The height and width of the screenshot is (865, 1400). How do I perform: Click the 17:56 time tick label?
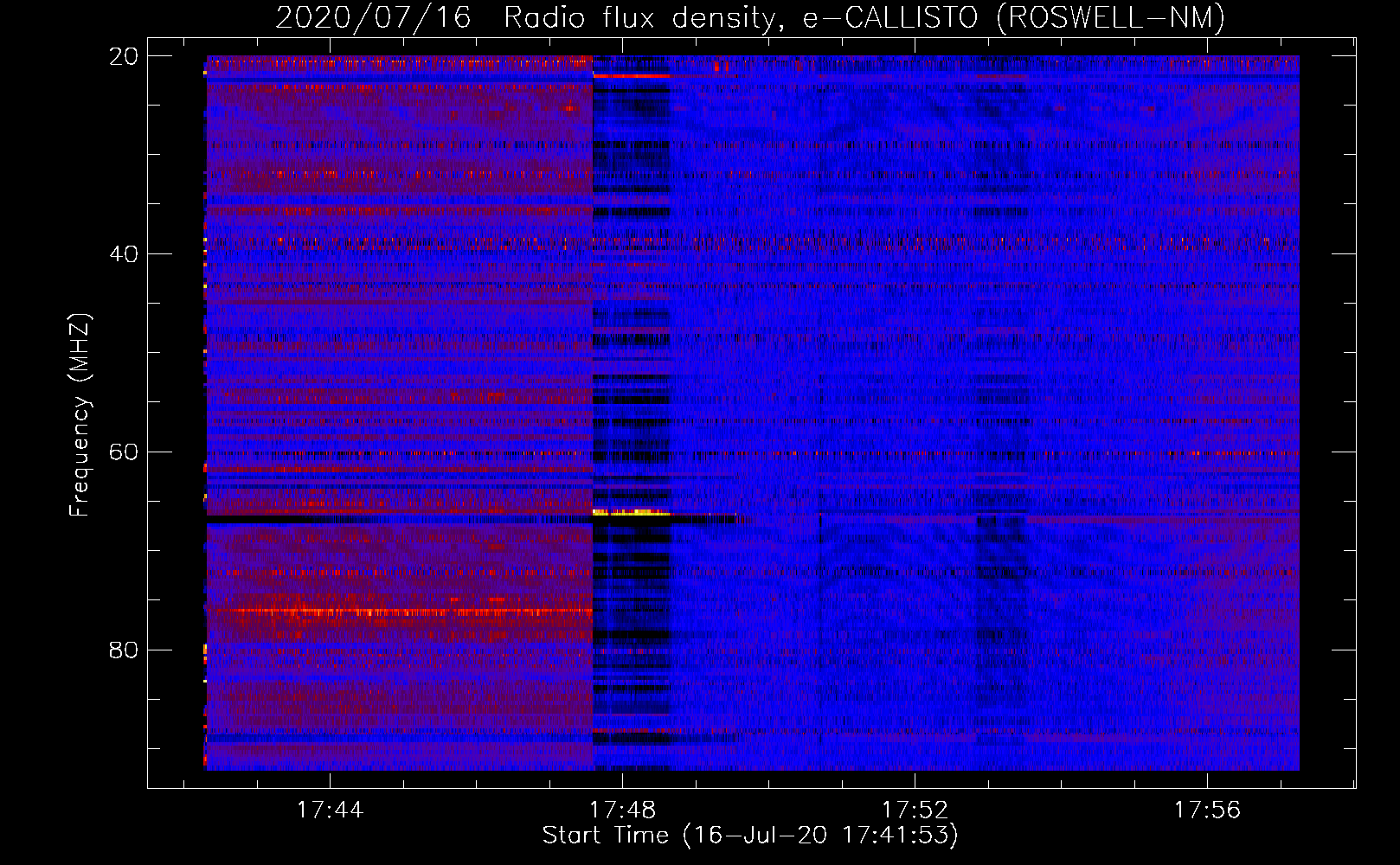(x=1207, y=811)
